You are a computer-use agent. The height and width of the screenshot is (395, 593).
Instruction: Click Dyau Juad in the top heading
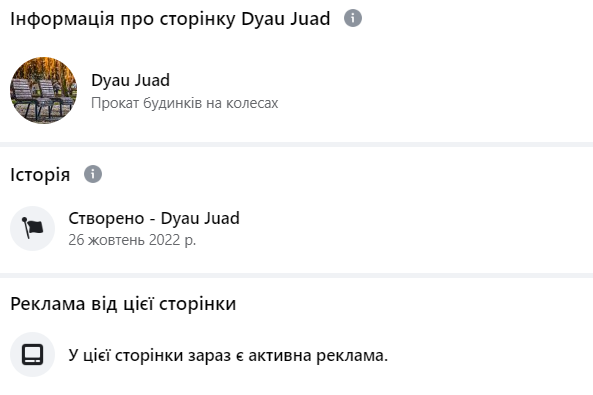pos(286,19)
